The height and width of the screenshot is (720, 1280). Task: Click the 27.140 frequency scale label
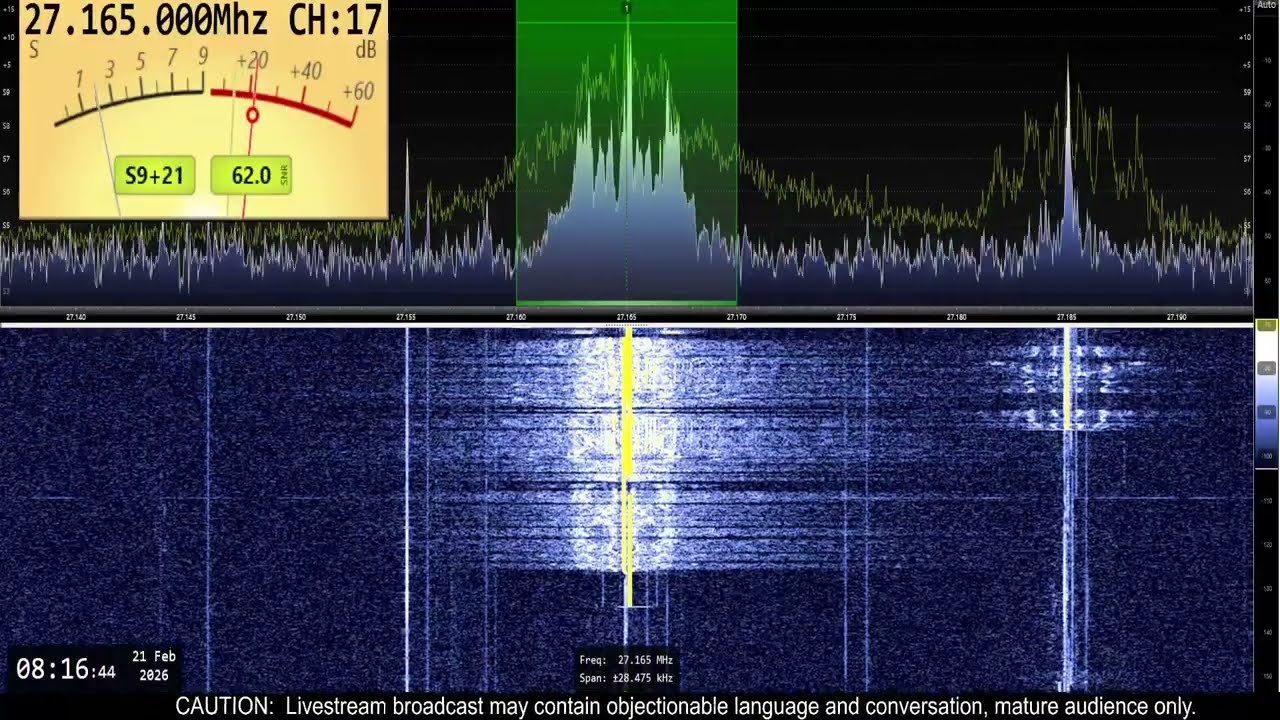[76, 317]
